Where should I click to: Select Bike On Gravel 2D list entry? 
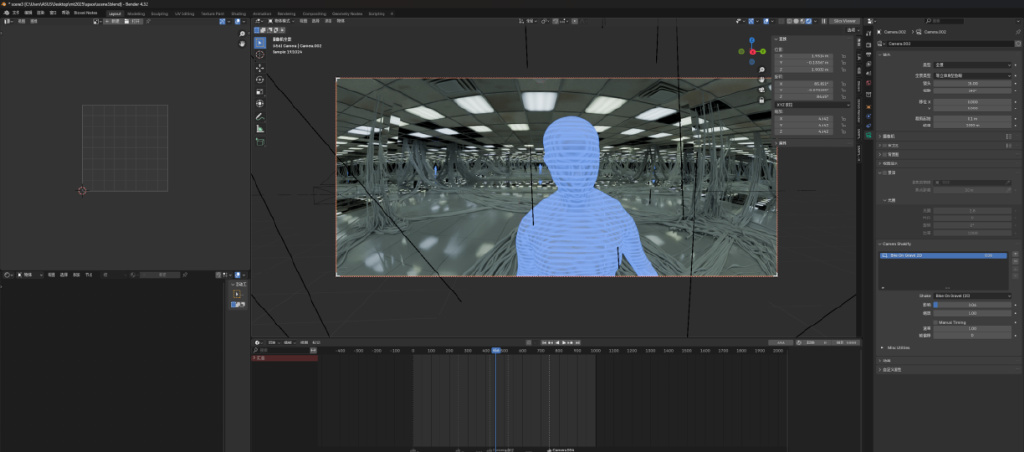[x=905, y=256]
